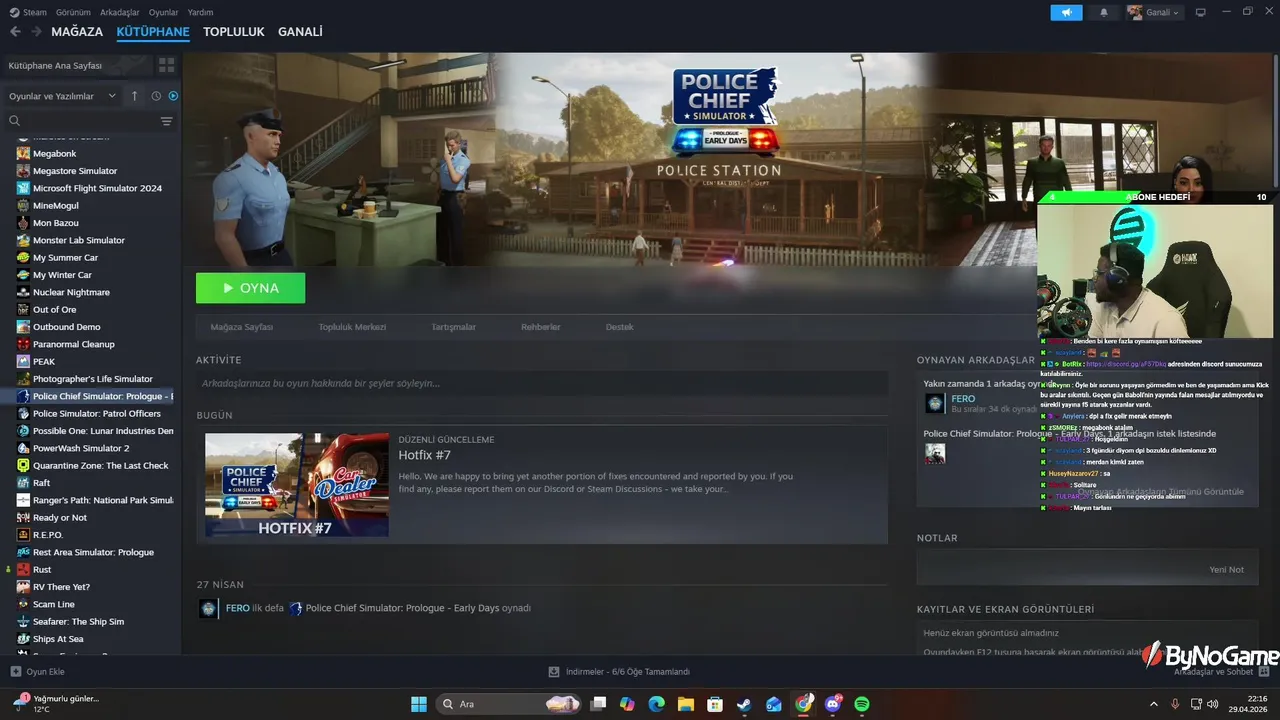The height and width of the screenshot is (720, 1280).
Task: Show recently played via clock icon
Action: pos(156,96)
